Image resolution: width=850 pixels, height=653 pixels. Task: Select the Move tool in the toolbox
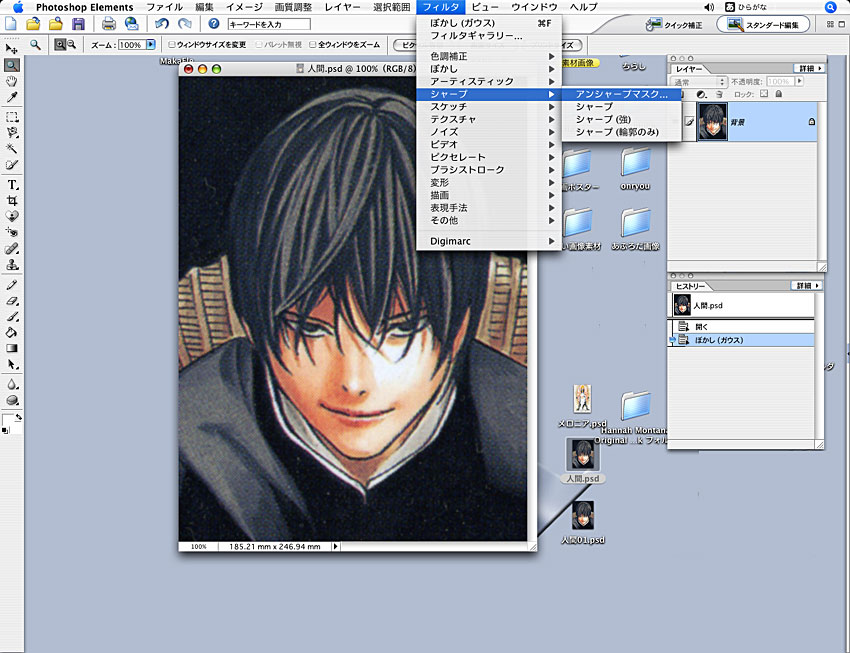pyautogui.click(x=11, y=49)
